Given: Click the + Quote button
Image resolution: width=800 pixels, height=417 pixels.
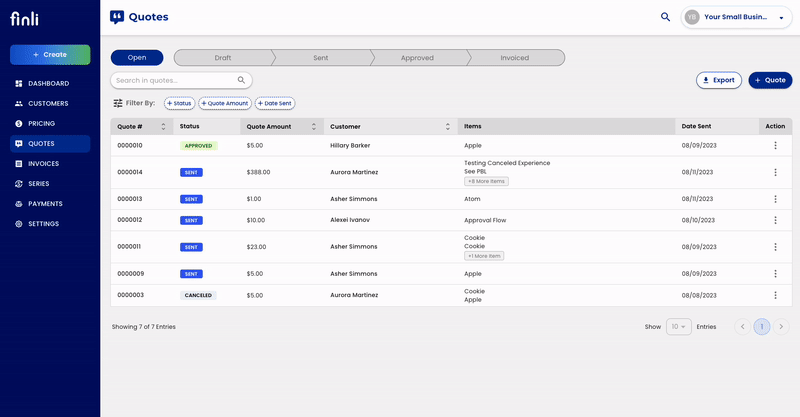Looking at the screenshot, I should pyautogui.click(x=770, y=80).
